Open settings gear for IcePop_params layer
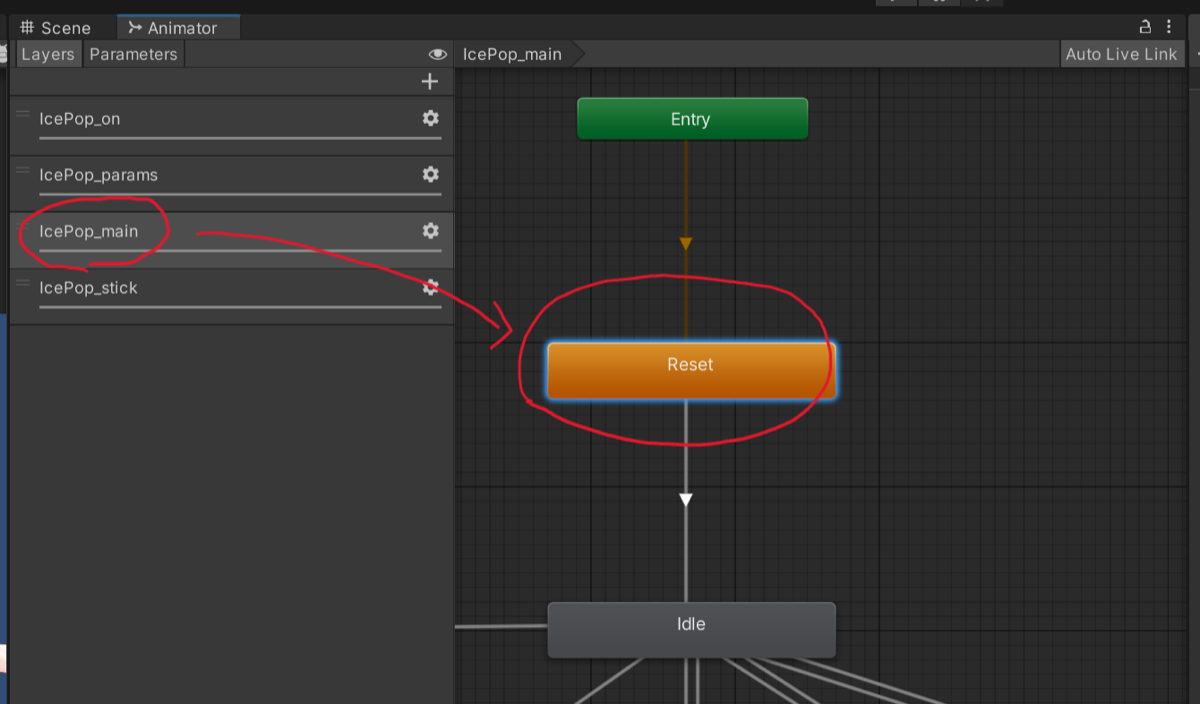This screenshot has height=704, width=1200. pyautogui.click(x=430, y=174)
